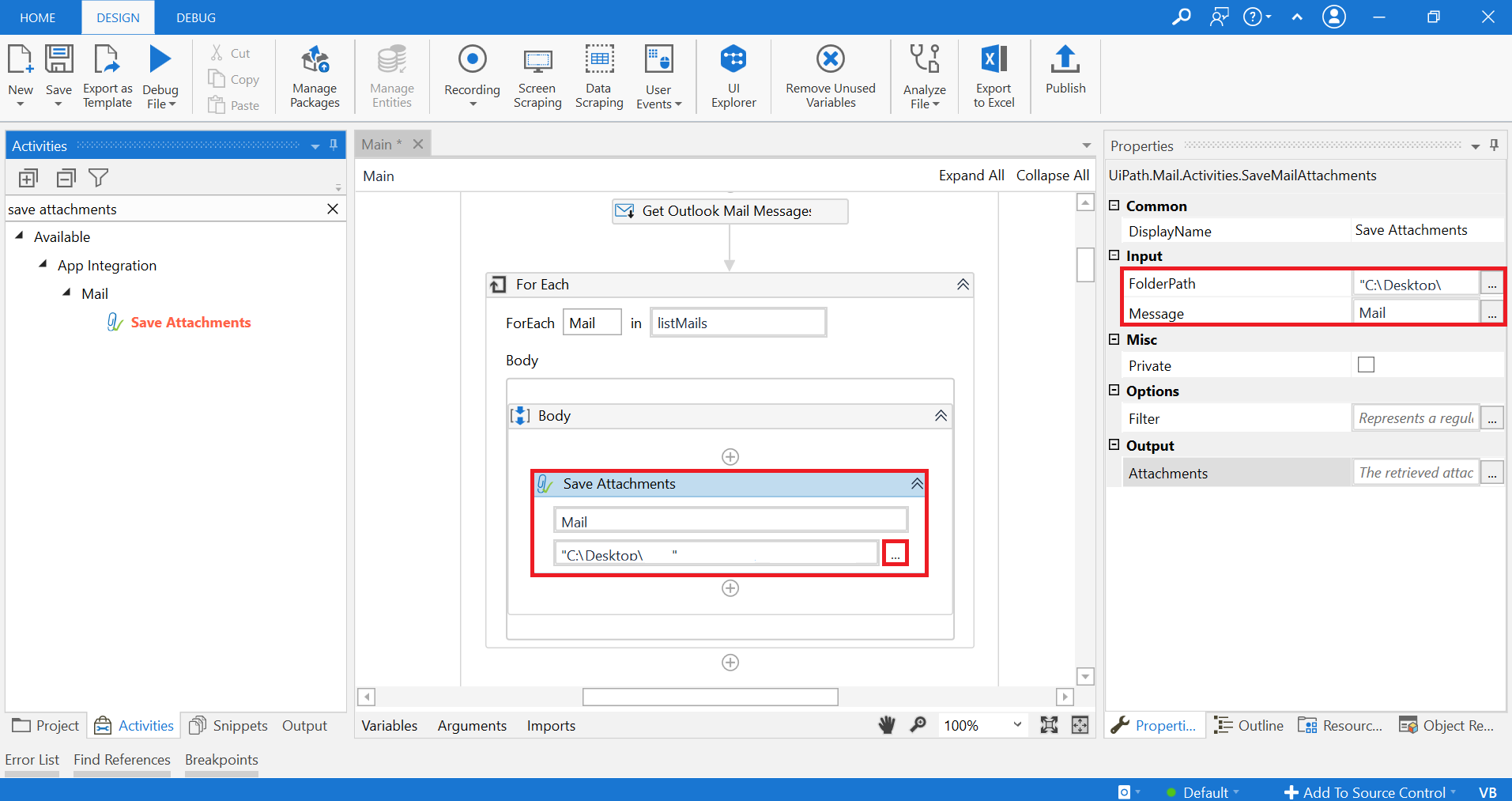Open Breakpoints panel
1512x801 pixels.
tap(221, 759)
